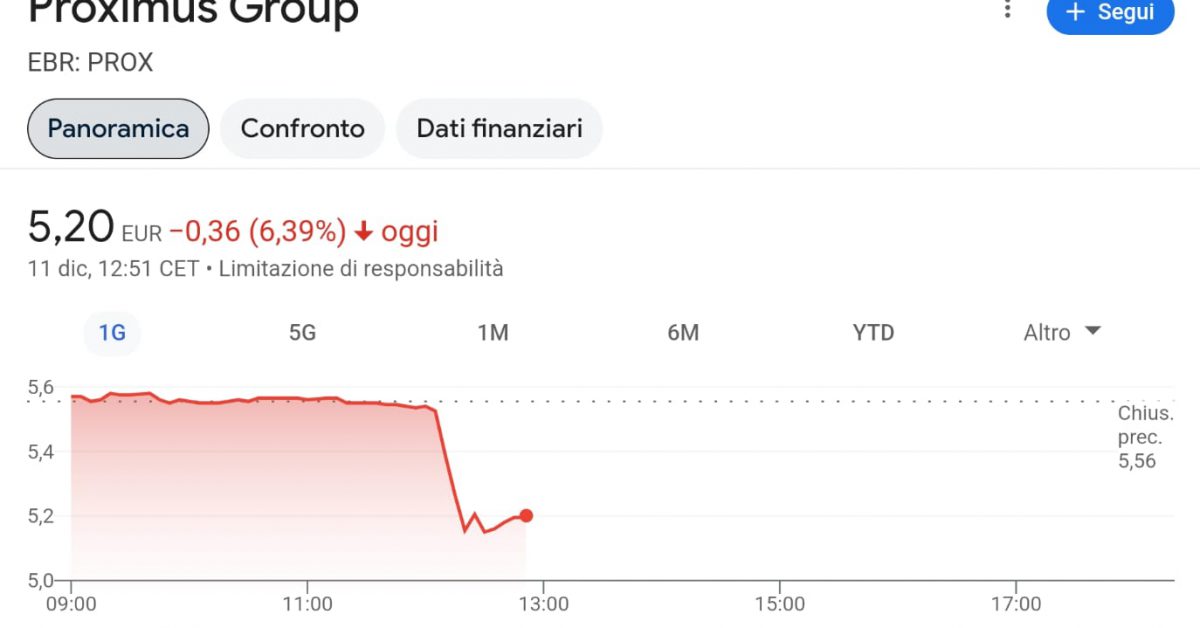Click the plus icon in Segui button
The height and width of the screenshot is (628, 1200).
click(1076, 12)
